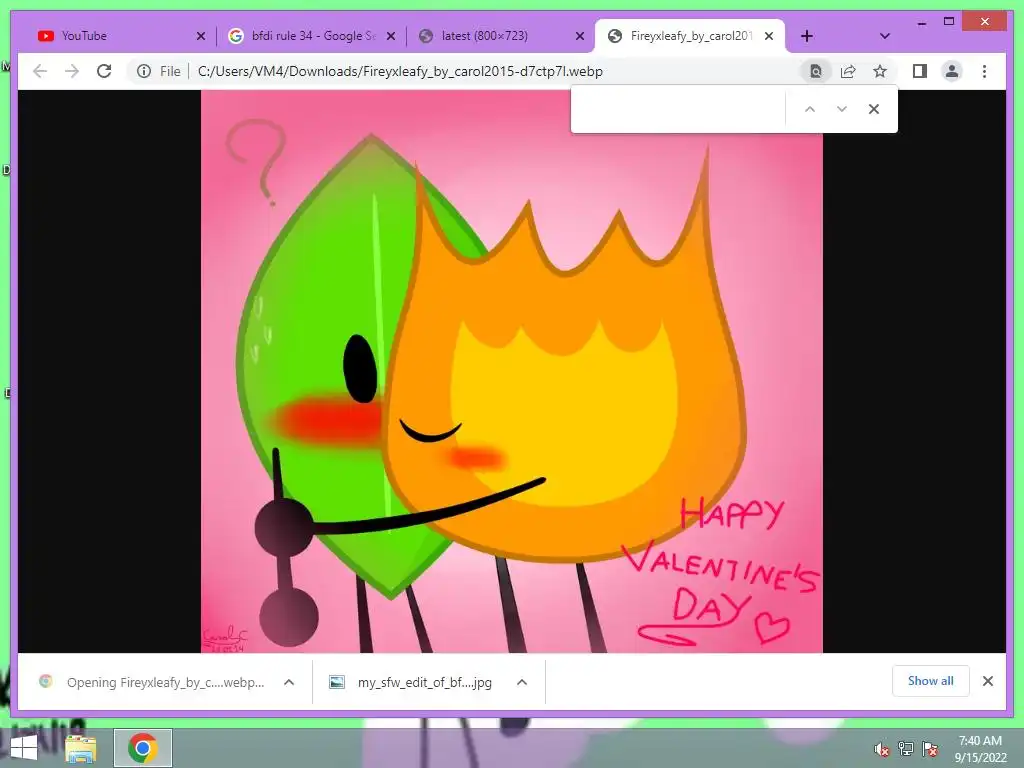The height and width of the screenshot is (768, 1024).
Task: Expand options for my_sfw_edit jpg download
Action: [x=522, y=682]
